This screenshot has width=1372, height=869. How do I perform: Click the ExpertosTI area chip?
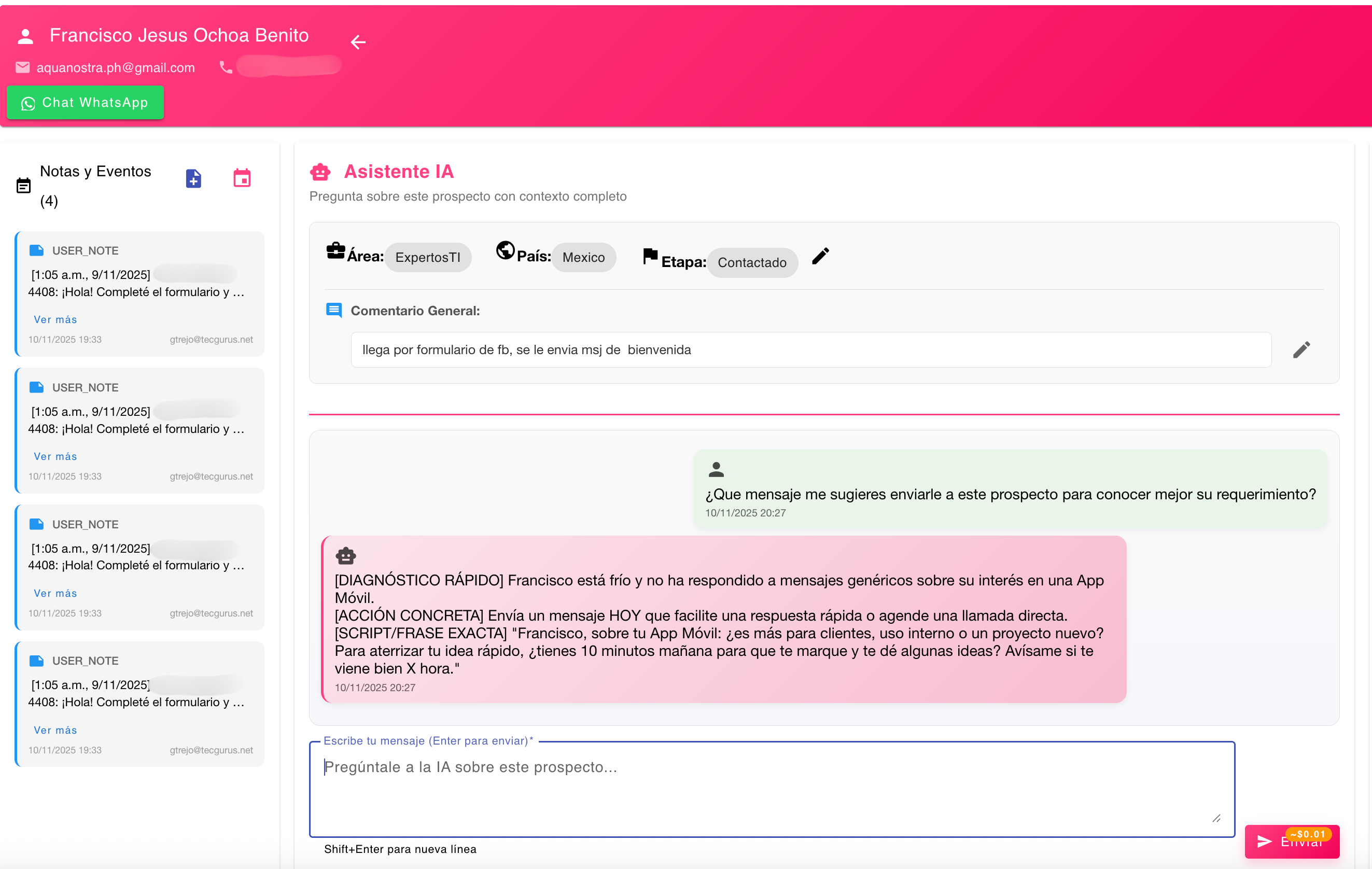point(427,257)
